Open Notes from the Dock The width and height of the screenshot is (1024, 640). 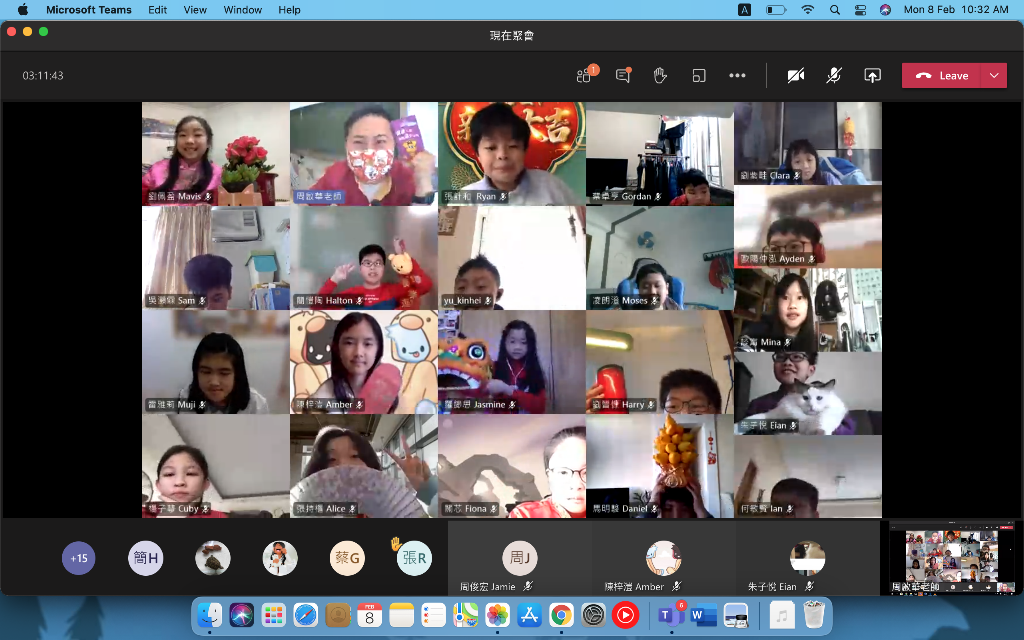[402, 615]
